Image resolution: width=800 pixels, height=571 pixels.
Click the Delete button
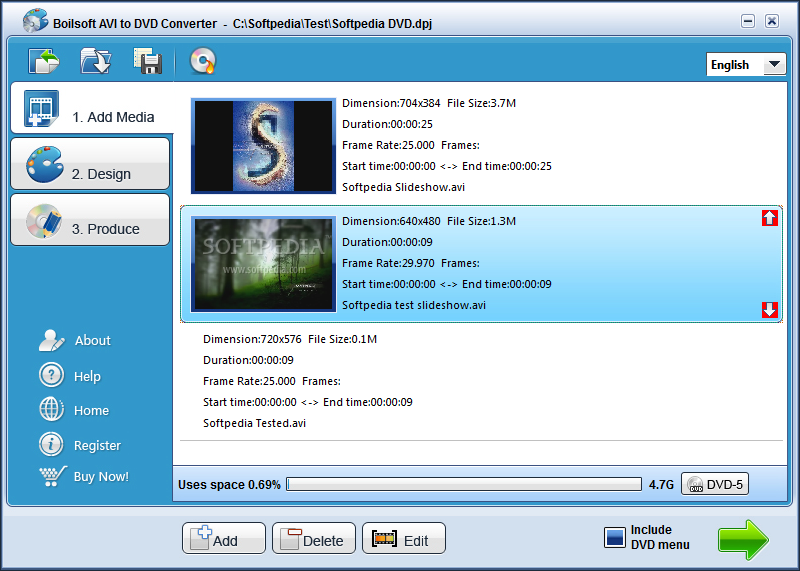click(313, 538)
